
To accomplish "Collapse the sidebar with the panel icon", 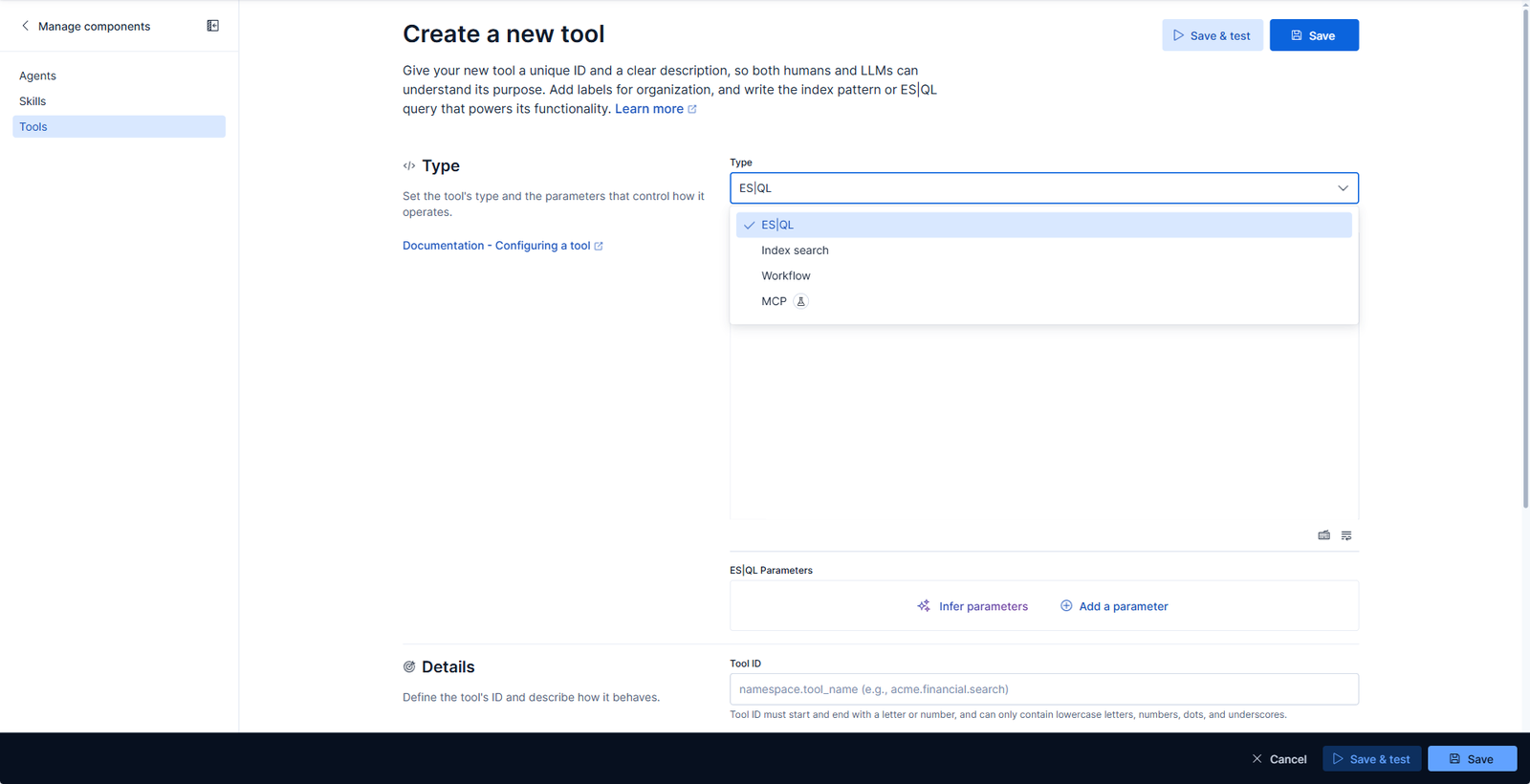I will (213, 26).
